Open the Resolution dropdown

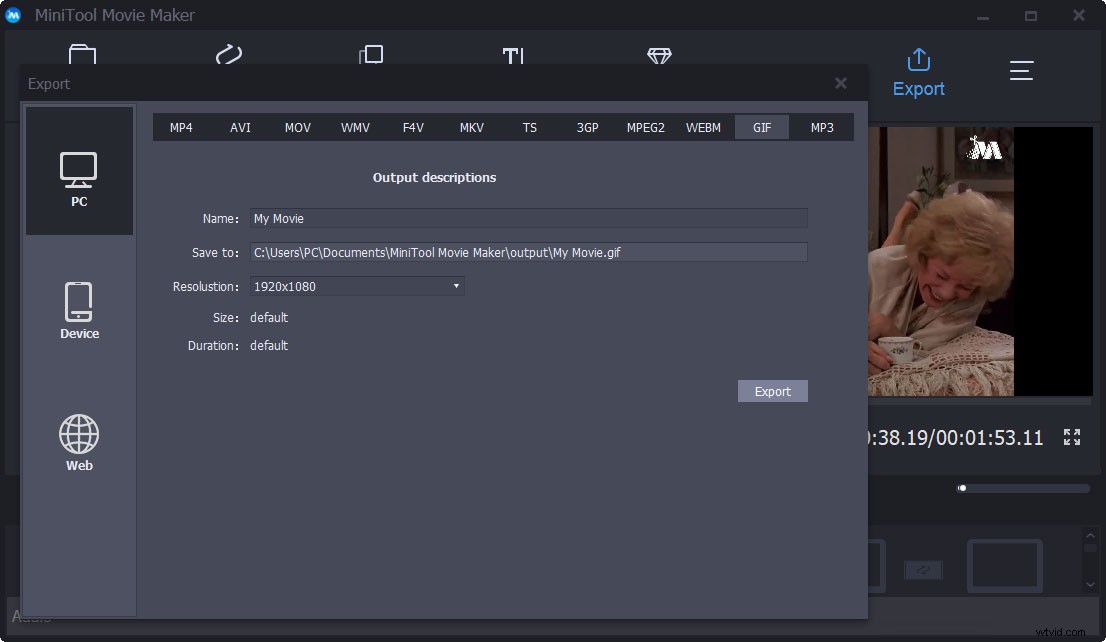click(456, 286)
